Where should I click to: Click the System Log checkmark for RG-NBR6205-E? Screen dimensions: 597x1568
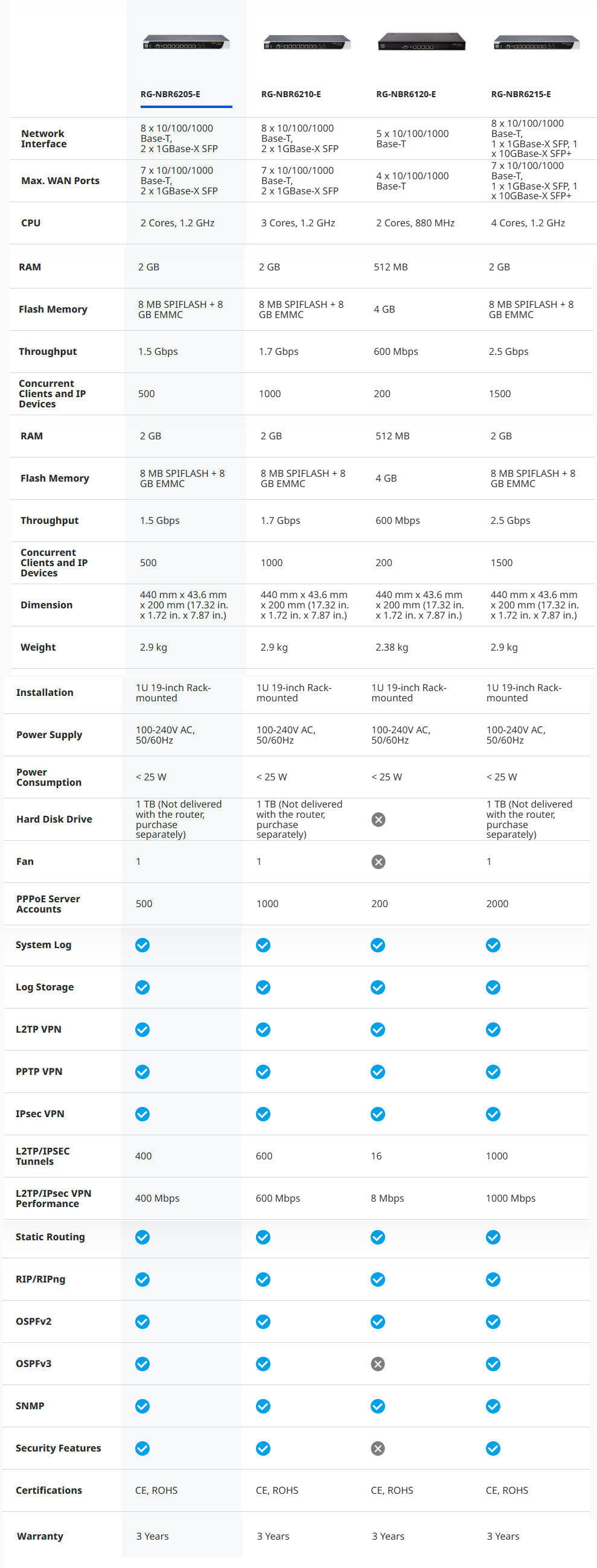pos(142,945)
